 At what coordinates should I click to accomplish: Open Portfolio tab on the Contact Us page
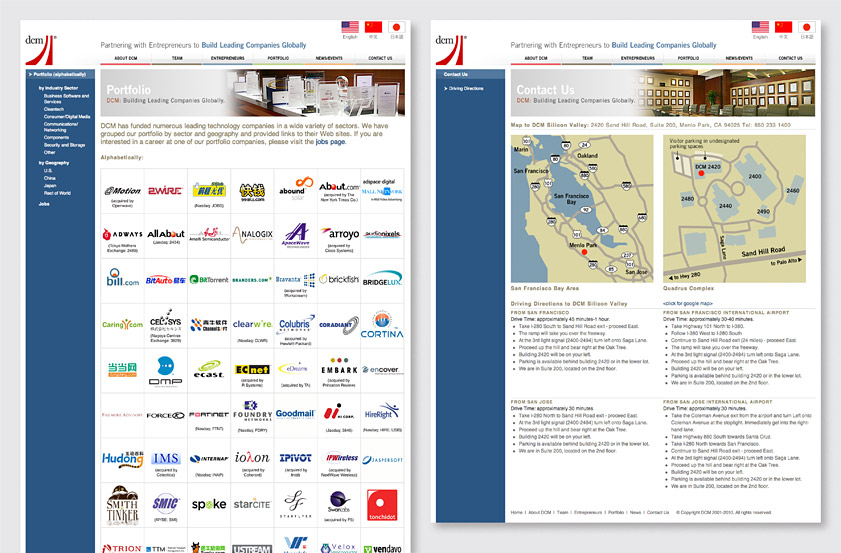pos(688,58)
